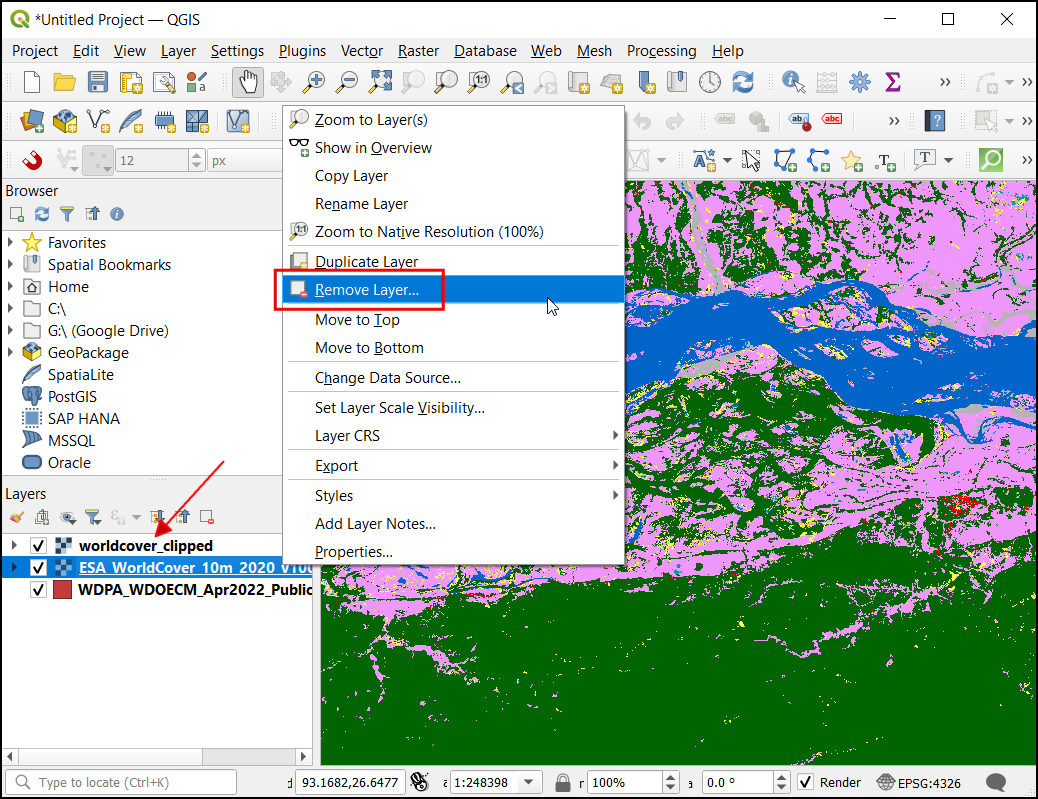The height and width of the screenshot is (799, 1038).
Task: Click the Refresh map icon
Action: 742,82
